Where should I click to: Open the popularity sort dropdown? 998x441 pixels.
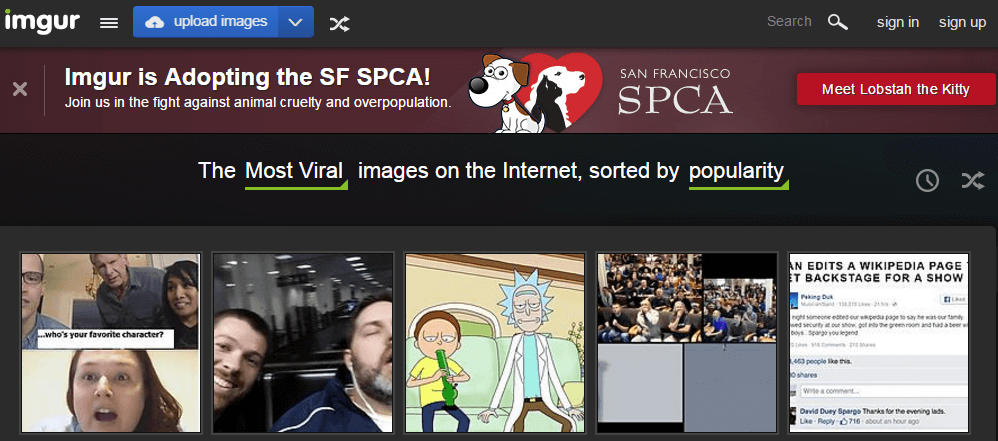pos(738,173)
